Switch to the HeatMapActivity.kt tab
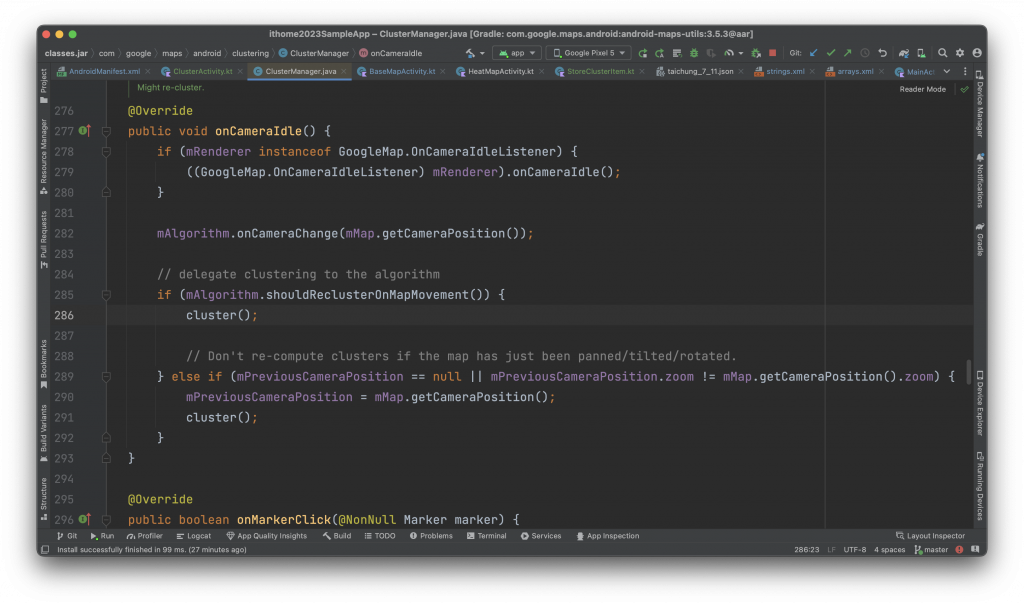This screenshot has width=1024, height=605. (x=500, y=71)
